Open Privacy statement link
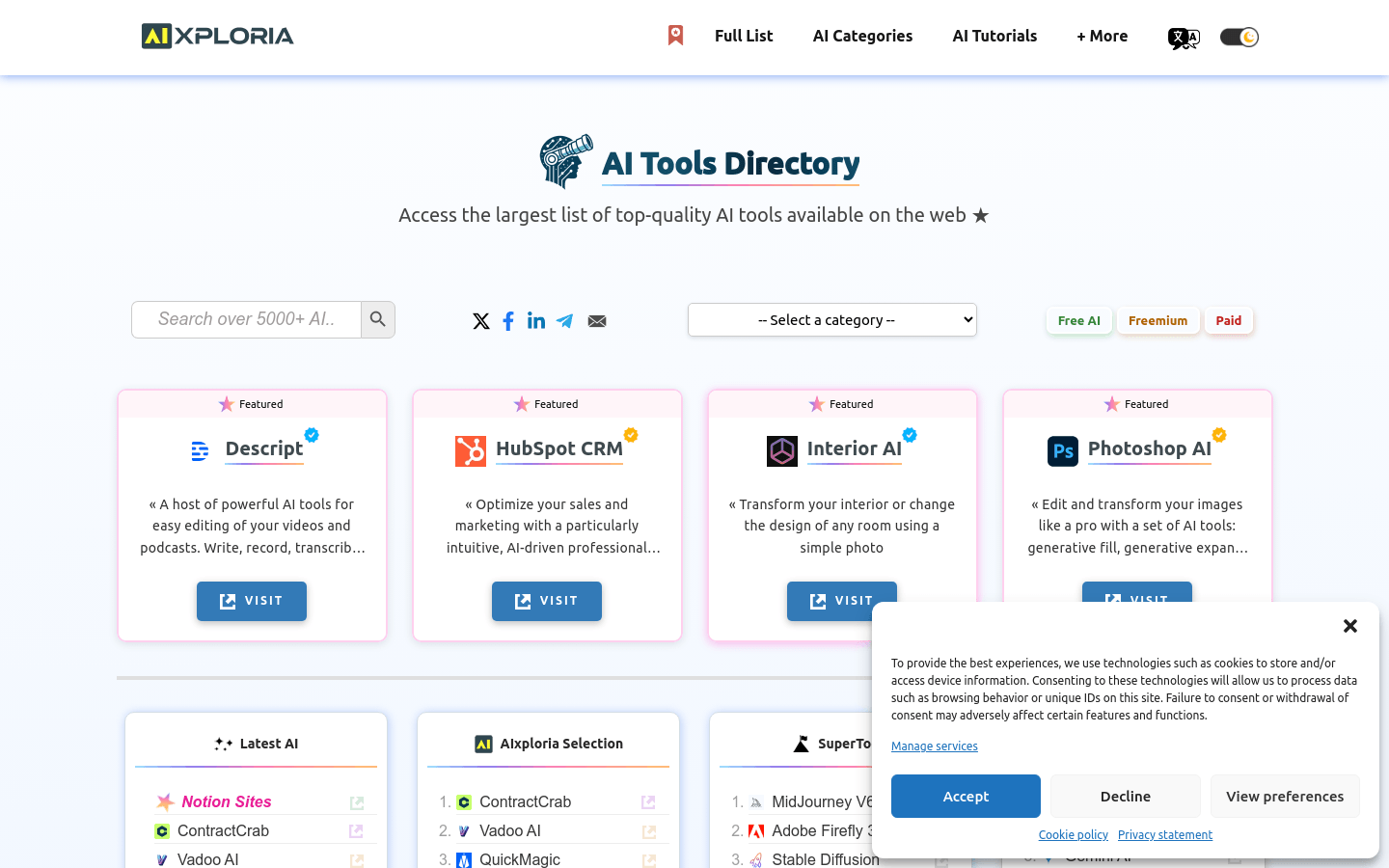The image size is (1389, 868). [x=1165, y=835]
